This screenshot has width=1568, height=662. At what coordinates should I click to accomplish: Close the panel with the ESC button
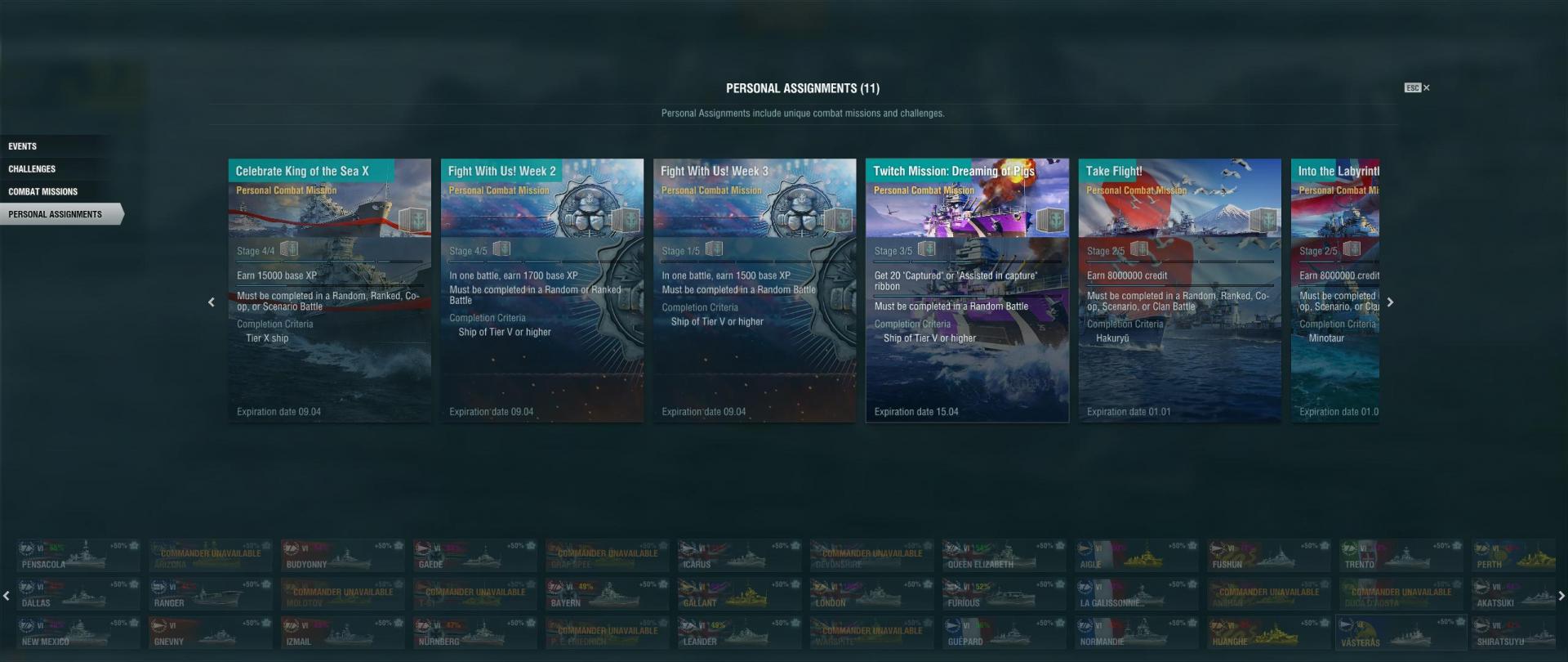[x=1417, y=87]
